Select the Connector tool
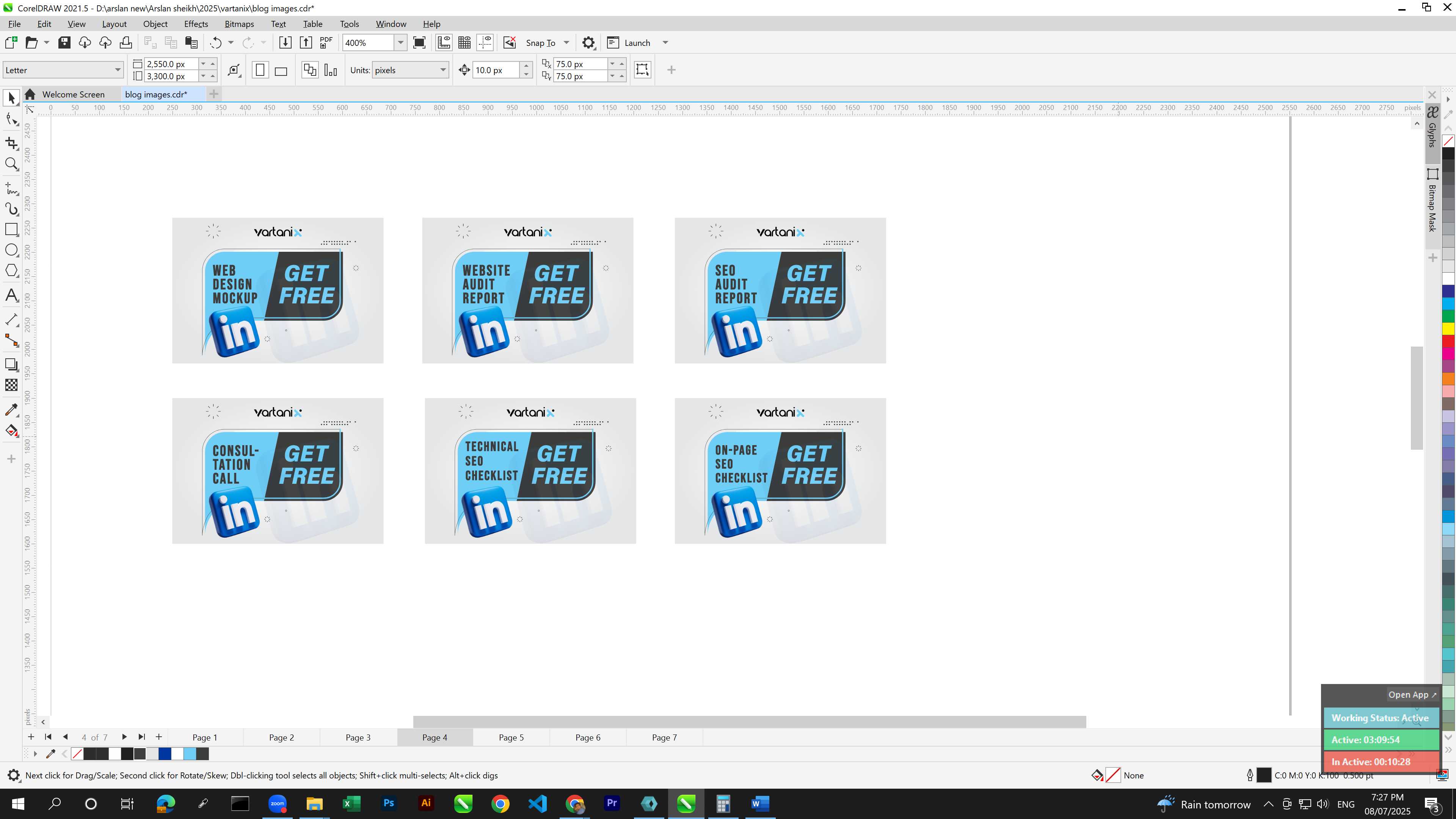The height and width of the screenshot is (819, 1456). click(x=11, y=340)
